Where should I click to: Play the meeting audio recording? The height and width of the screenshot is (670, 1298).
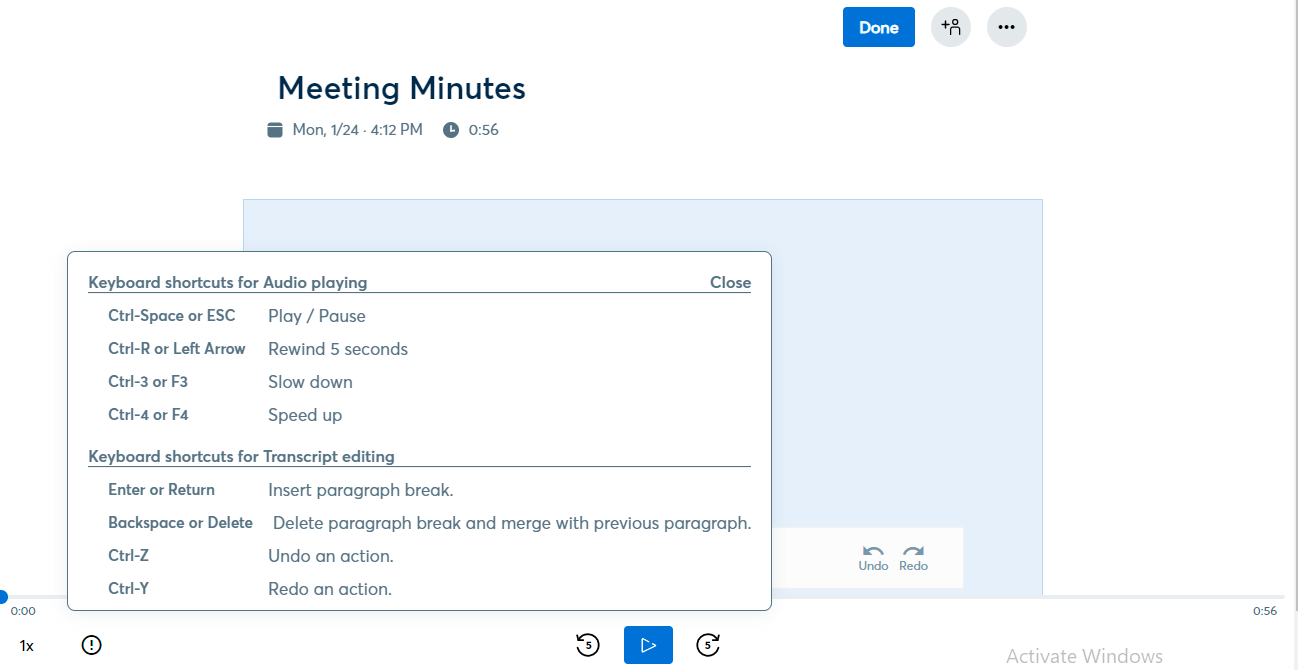point(648,645)
